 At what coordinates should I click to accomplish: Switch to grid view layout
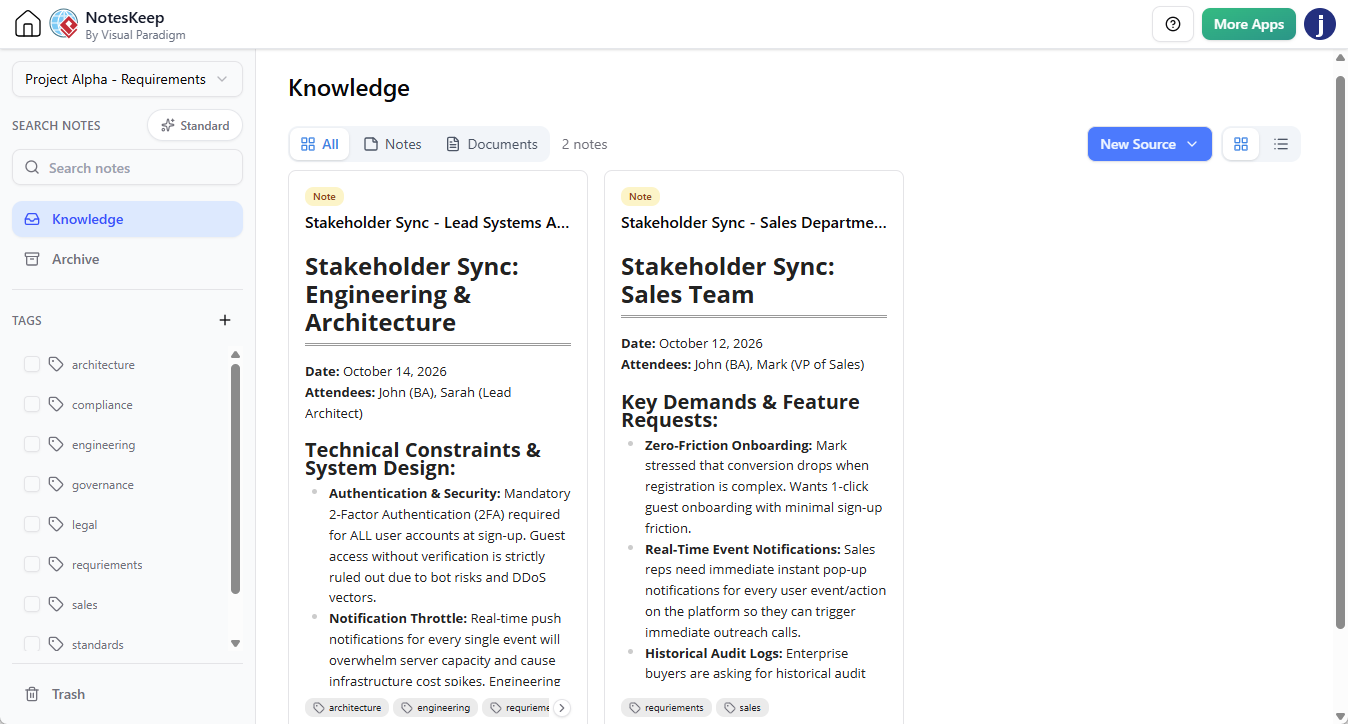tap(1241, 144)
